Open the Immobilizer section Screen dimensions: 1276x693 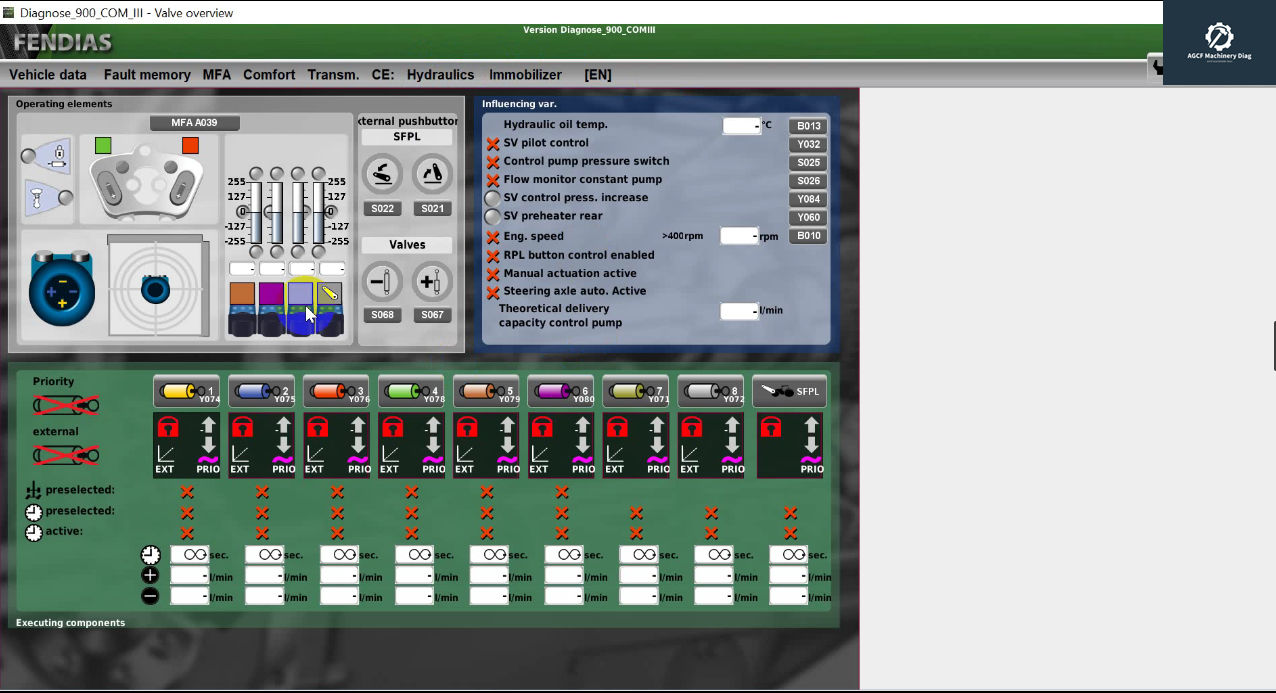(x=525, y=74)
